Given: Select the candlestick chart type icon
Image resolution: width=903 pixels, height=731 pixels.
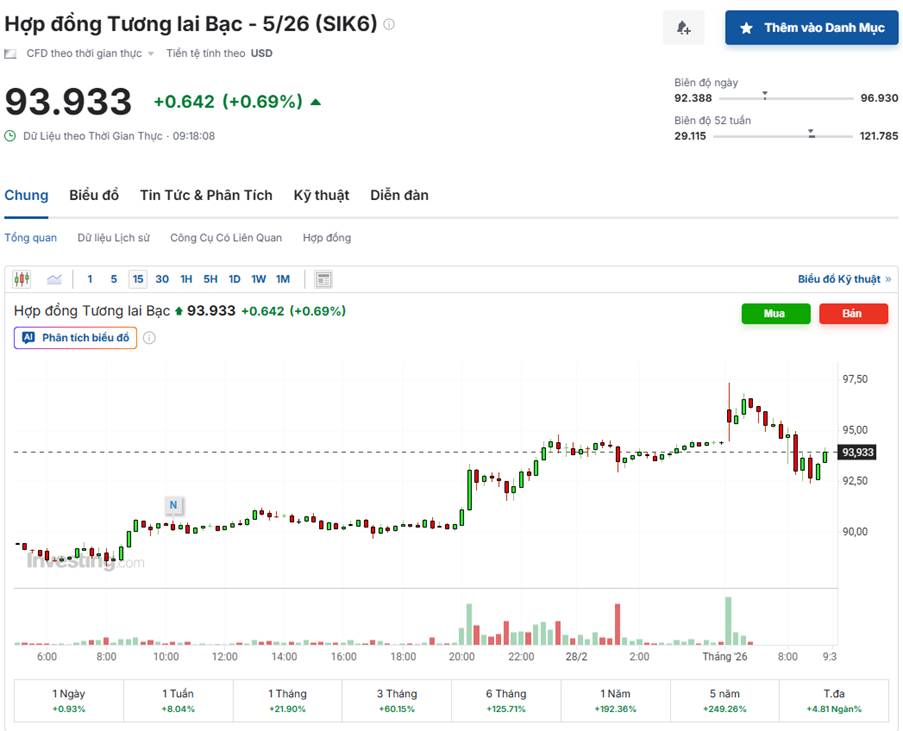Looking at the screenshot, I should click(x=22, y=279).
